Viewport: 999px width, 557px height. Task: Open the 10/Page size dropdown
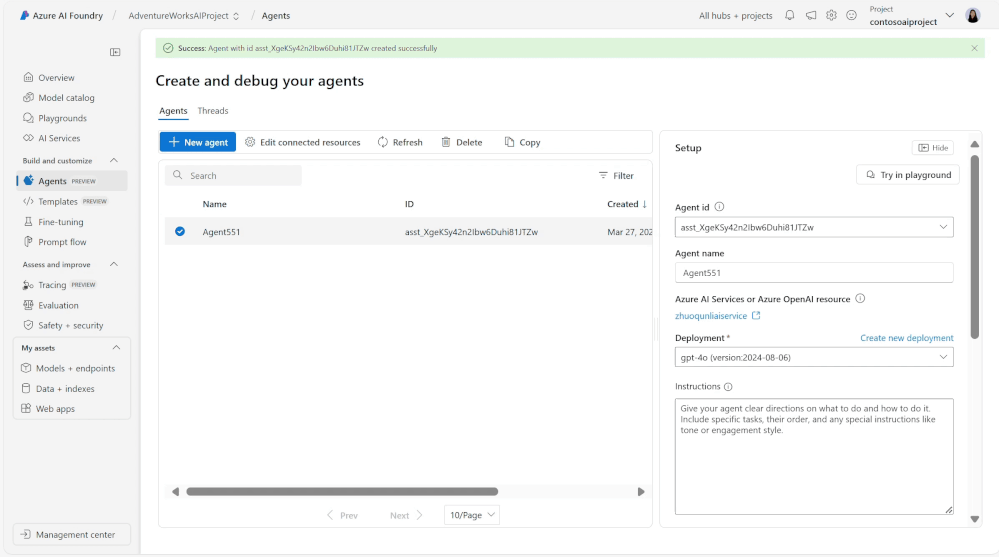coord(471,515)
